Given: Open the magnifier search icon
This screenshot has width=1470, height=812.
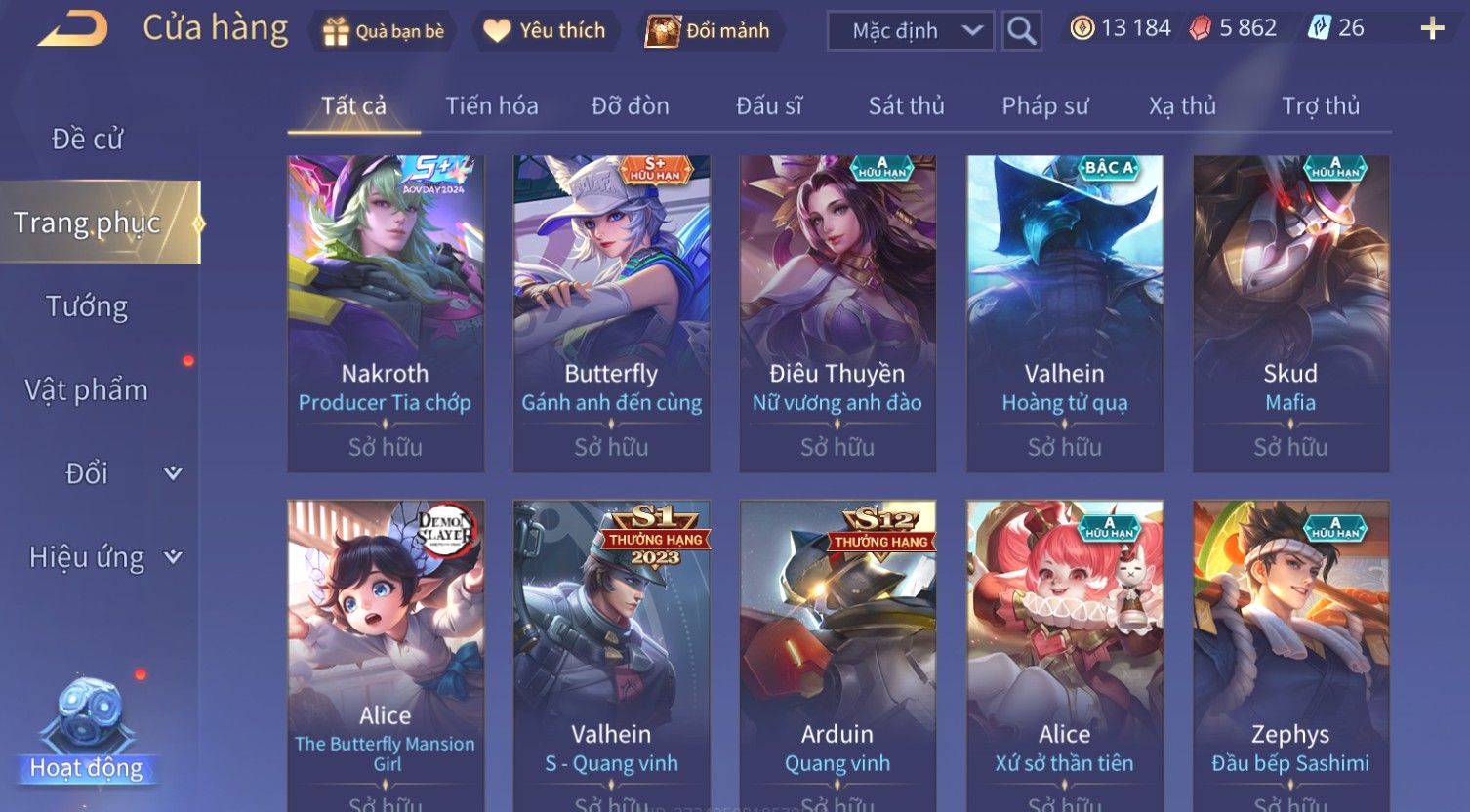Looking at the screenshot, I should (1021, 31).
